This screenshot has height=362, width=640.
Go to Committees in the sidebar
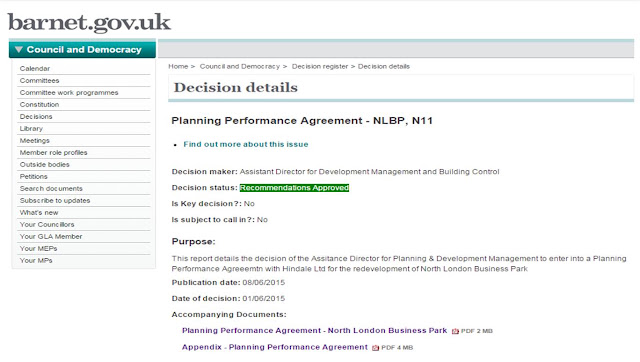(40, 81)
